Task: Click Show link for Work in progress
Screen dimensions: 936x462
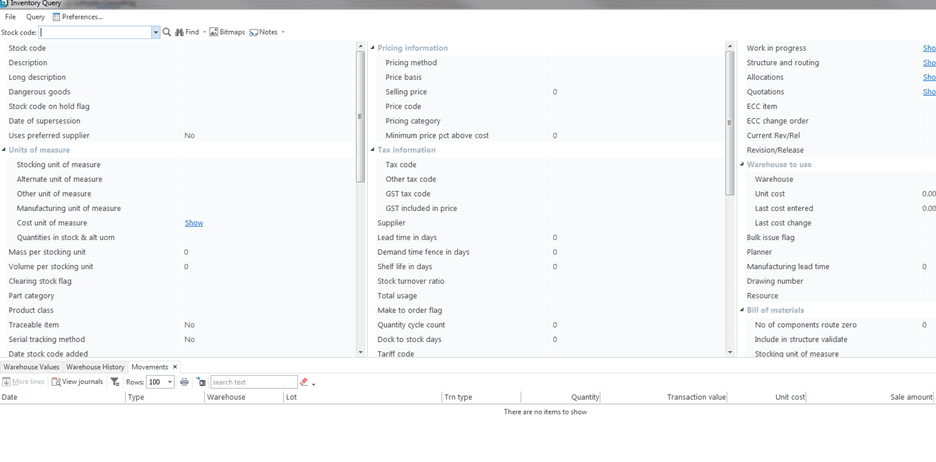Action: (x=929, y=48)
